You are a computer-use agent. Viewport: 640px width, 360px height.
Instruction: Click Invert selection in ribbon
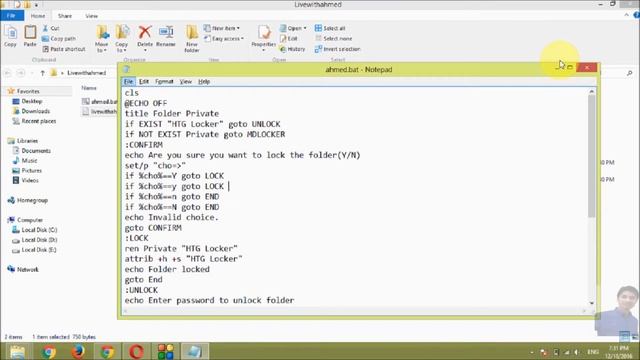coord(337,49)
